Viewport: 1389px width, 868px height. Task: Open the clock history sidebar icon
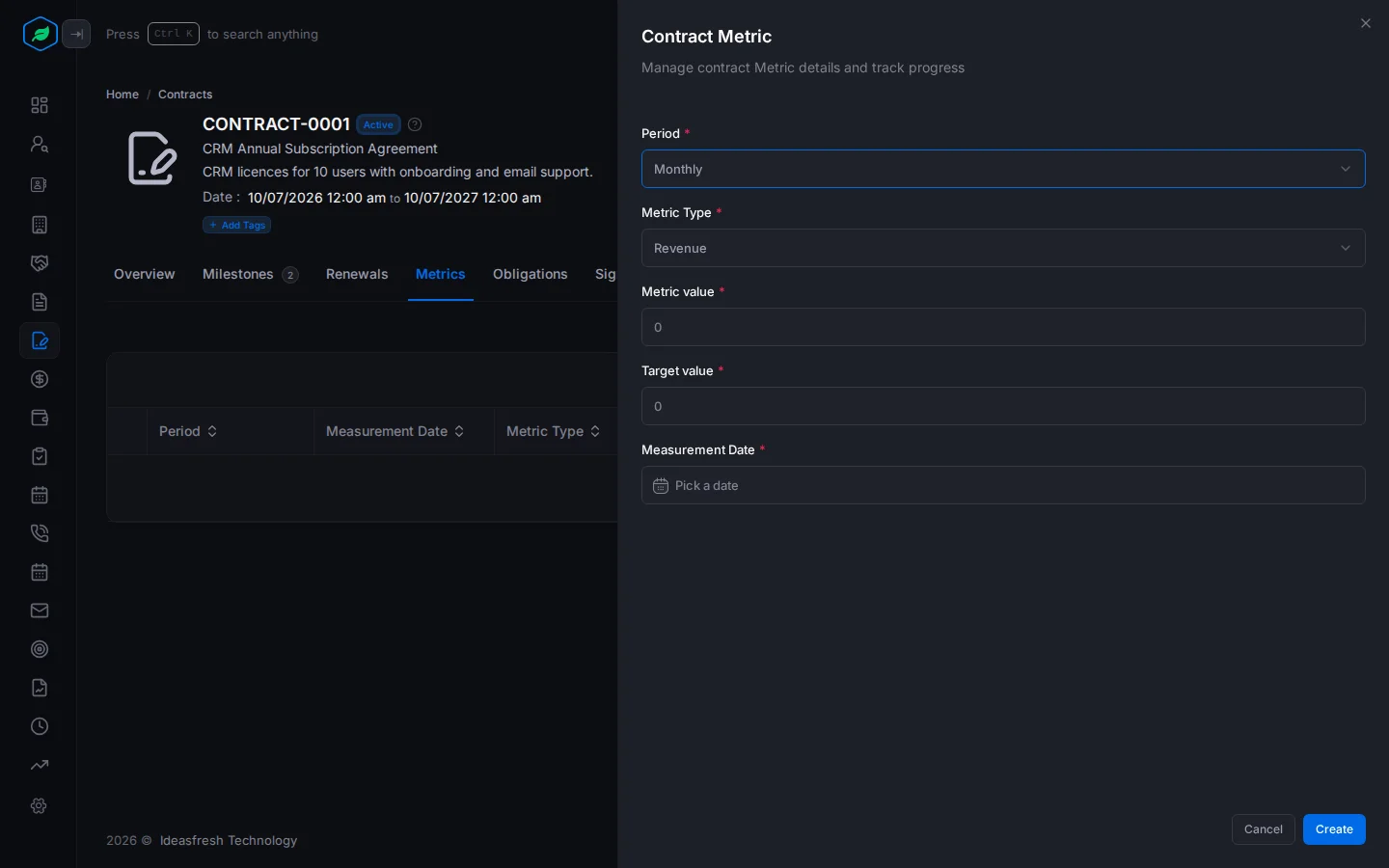pos(40,726)
